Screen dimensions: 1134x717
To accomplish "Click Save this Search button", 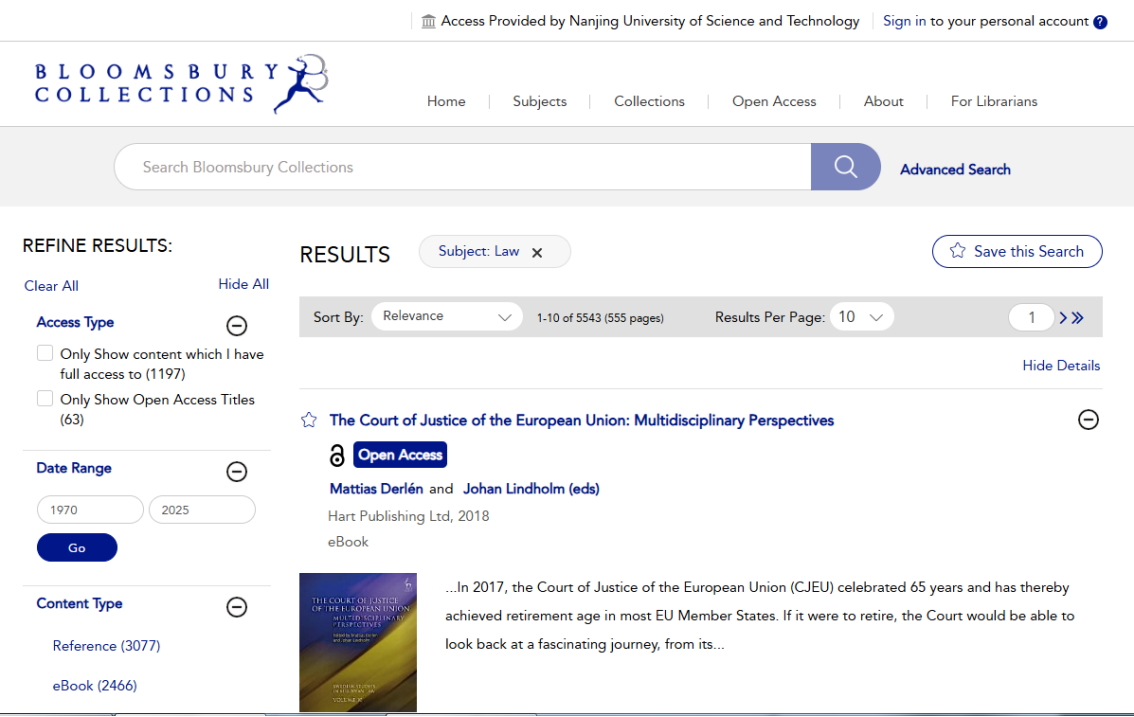I will (x=1017, y=251).
